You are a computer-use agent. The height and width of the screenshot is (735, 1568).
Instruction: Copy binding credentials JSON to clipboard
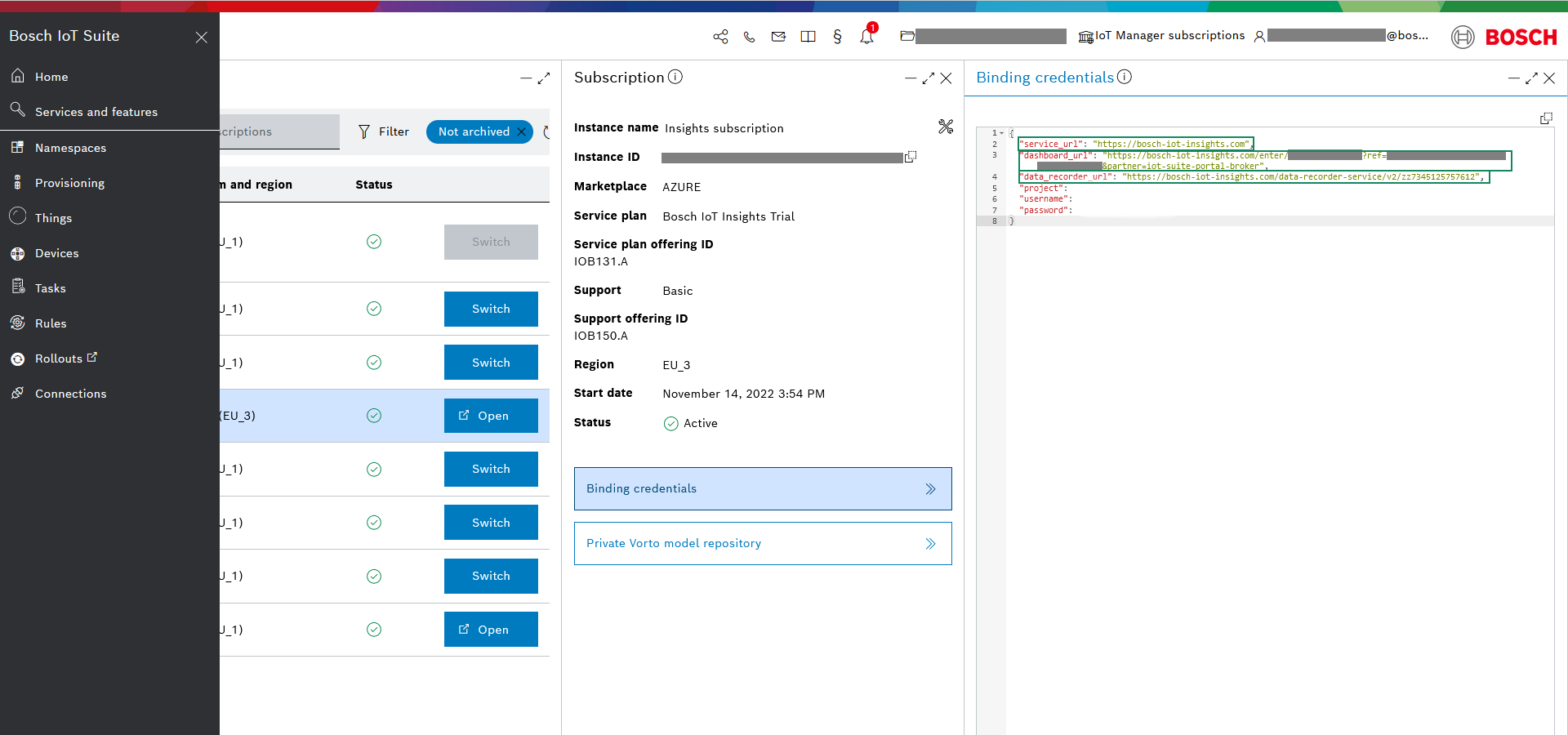[1546, 118]
